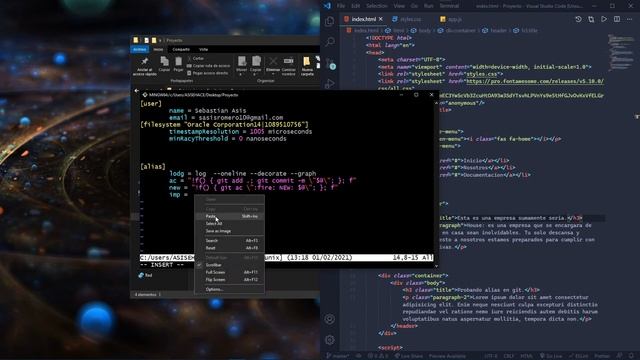The height and width of the screenshot is (360, 640).
Task: Click Copiar ruta de acceso in ribbon
Action: pos(208,66)
